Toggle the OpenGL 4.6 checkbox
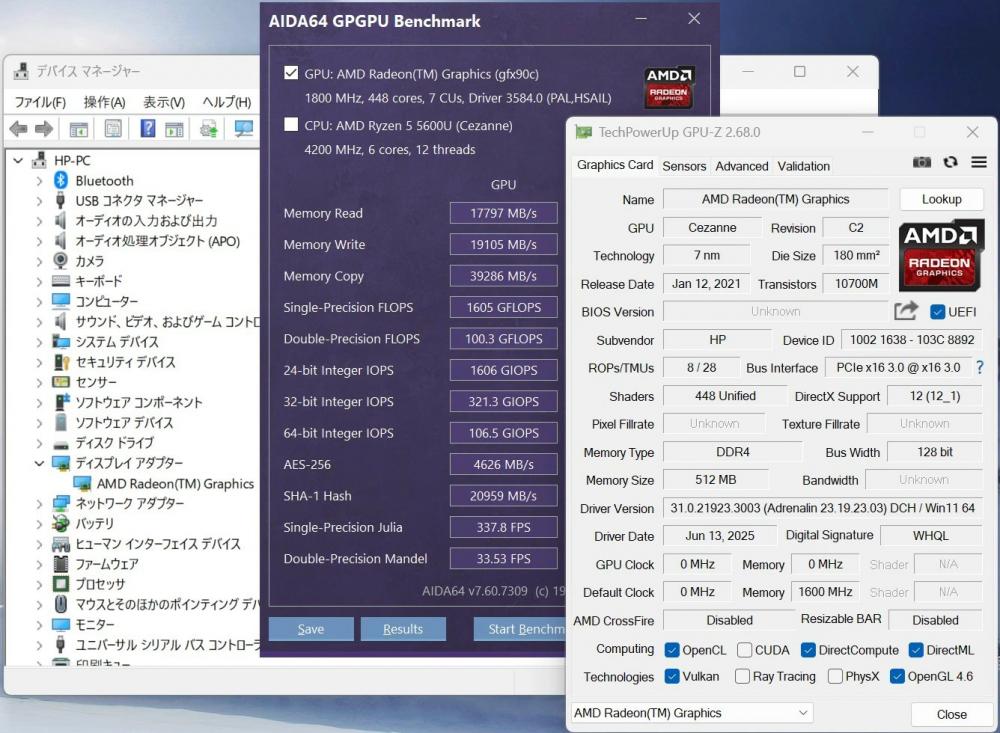 [897, 676]
